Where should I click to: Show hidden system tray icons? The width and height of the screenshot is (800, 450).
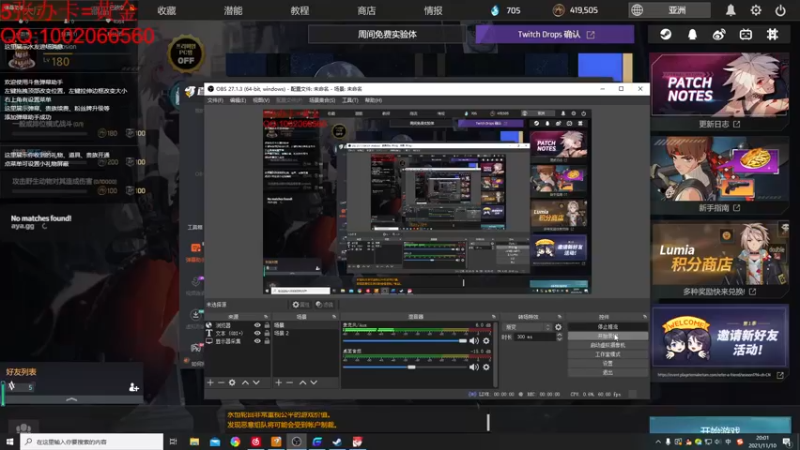pyautogui.click(x=658, y=442)
